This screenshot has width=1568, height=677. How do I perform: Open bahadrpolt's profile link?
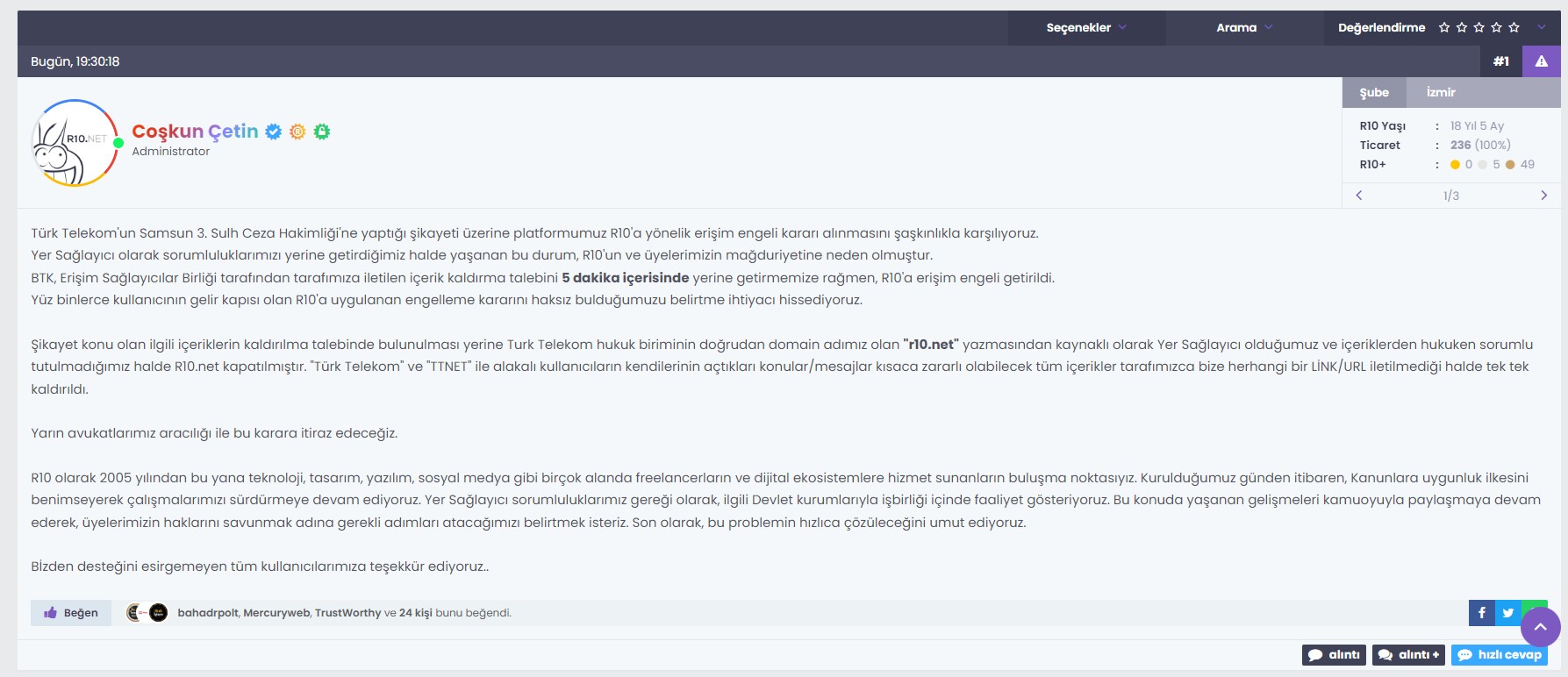click(x=208, y=613)
